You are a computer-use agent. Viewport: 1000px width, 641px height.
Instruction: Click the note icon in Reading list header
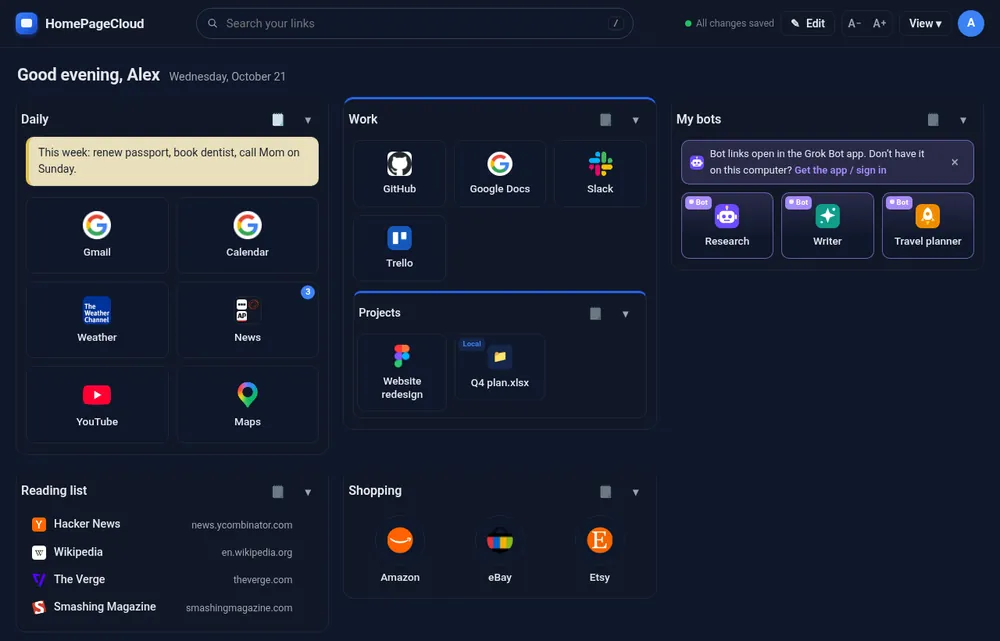(278, 491)
